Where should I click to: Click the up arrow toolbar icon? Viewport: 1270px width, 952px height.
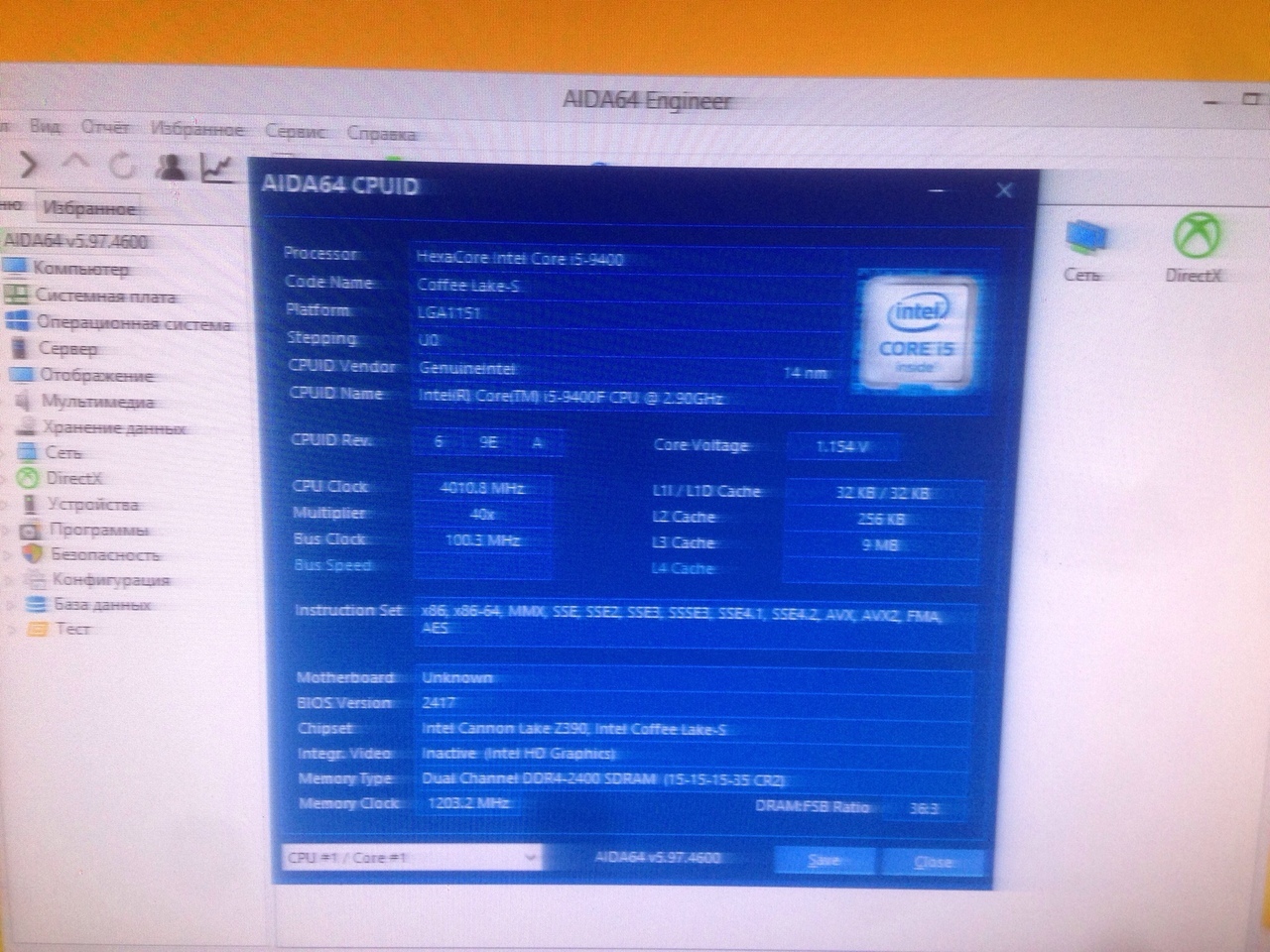click(x=76, y=162)
